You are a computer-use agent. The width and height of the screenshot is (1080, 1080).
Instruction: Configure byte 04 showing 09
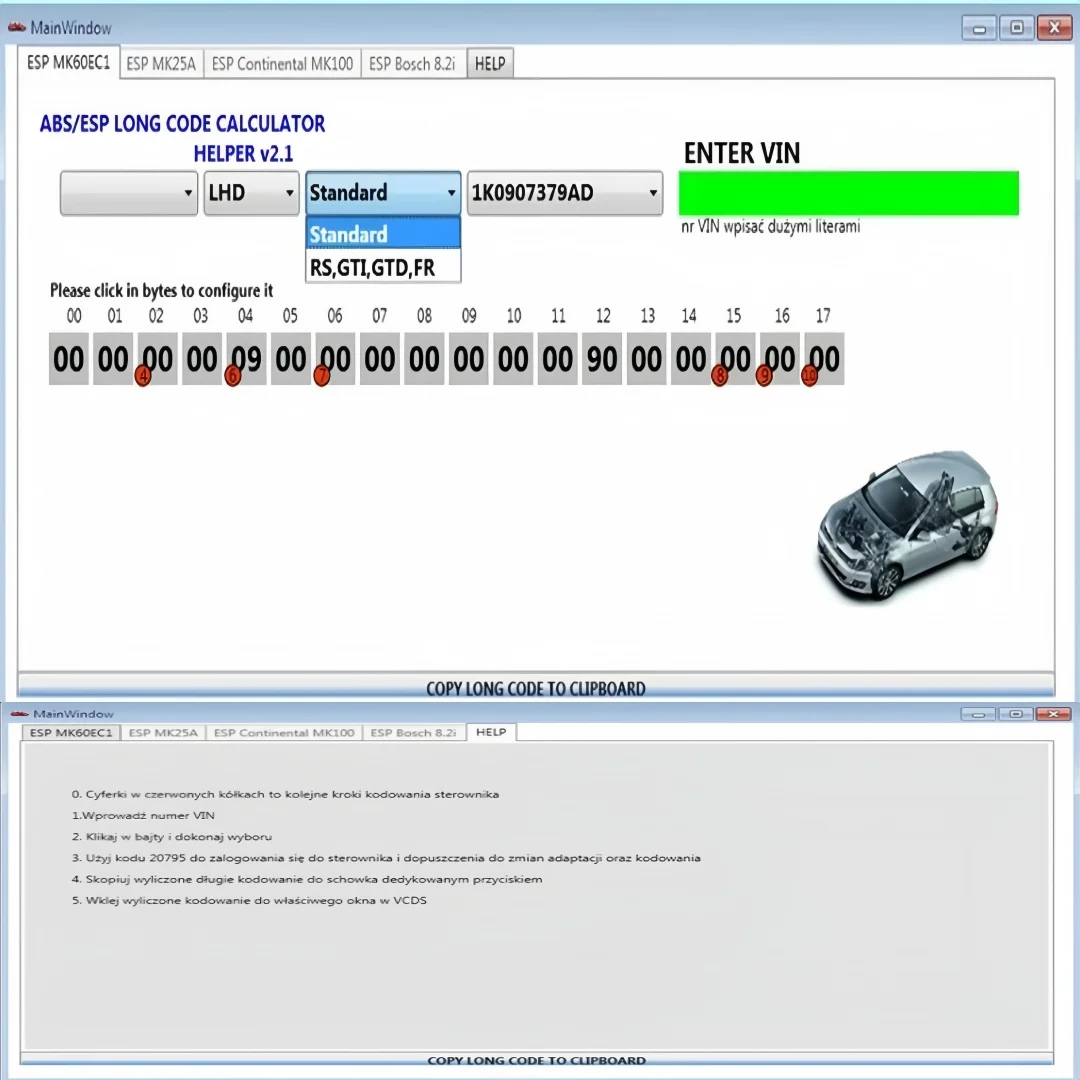click(x=247, y=359)
